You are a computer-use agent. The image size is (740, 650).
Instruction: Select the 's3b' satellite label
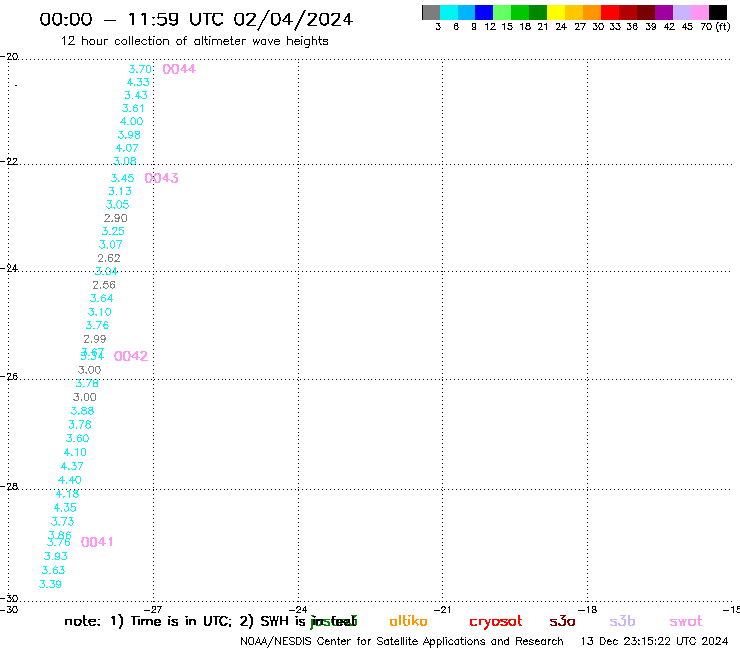coord(622,621)
